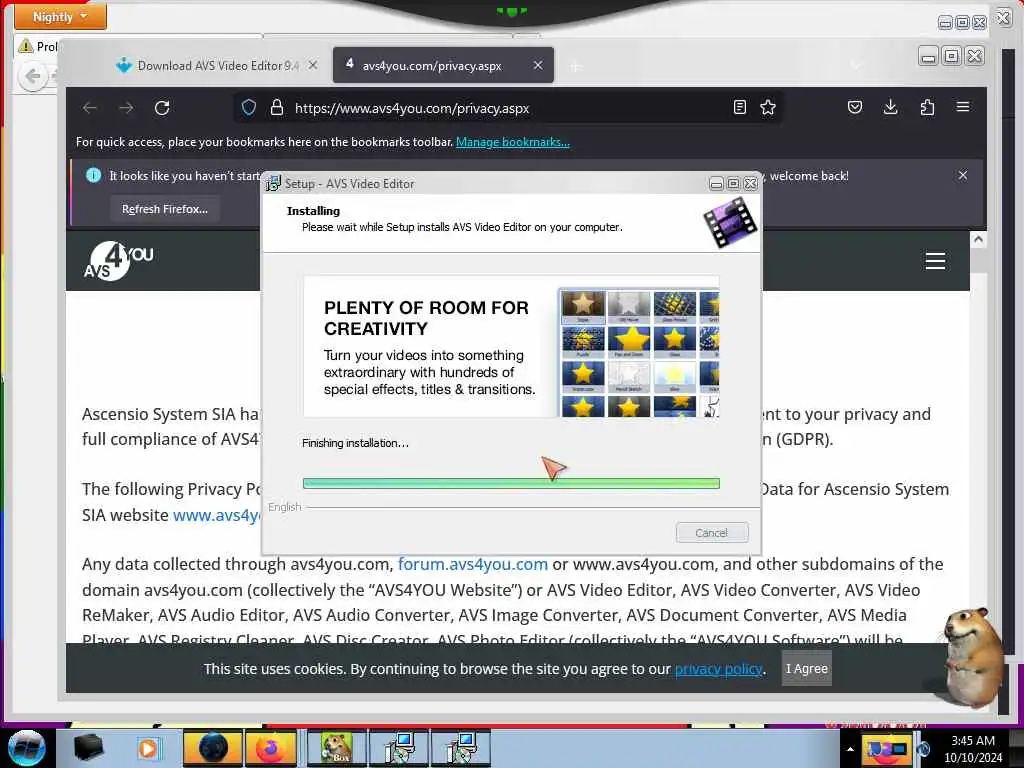Click the installation progress bar
The height and width of the screenshot is (768, 1024).
[511, 483]
